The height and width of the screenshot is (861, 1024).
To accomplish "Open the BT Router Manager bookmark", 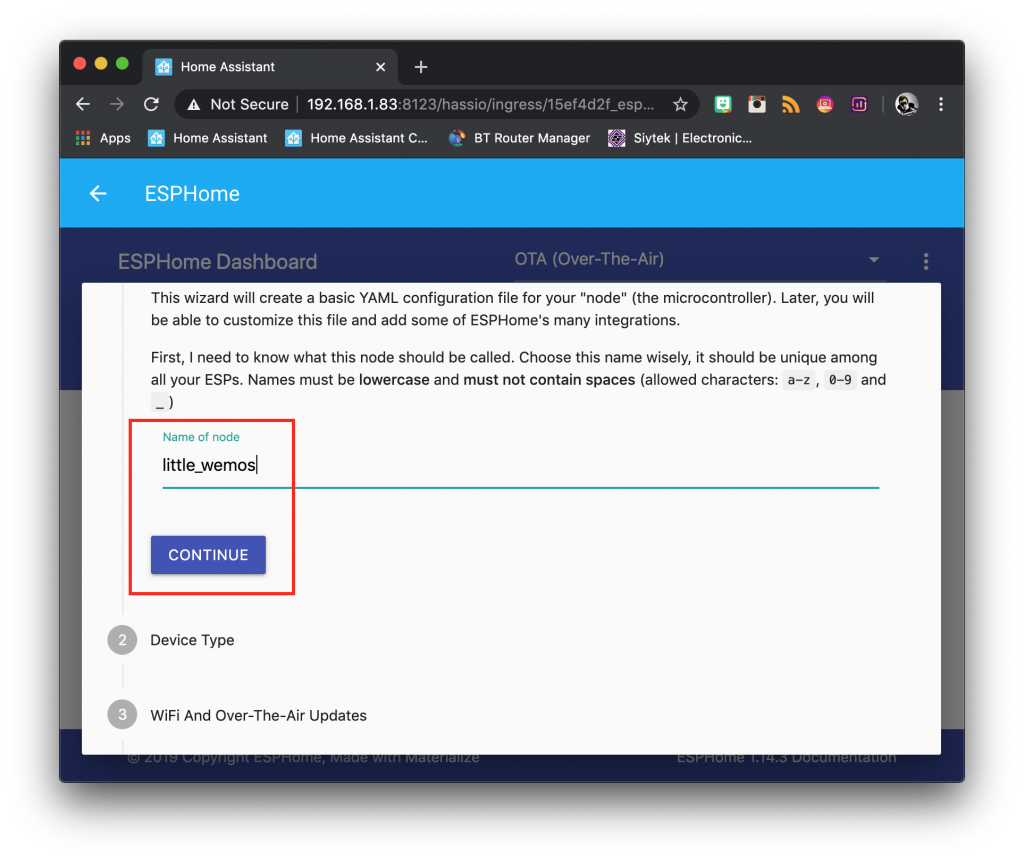I will point(519,138).
